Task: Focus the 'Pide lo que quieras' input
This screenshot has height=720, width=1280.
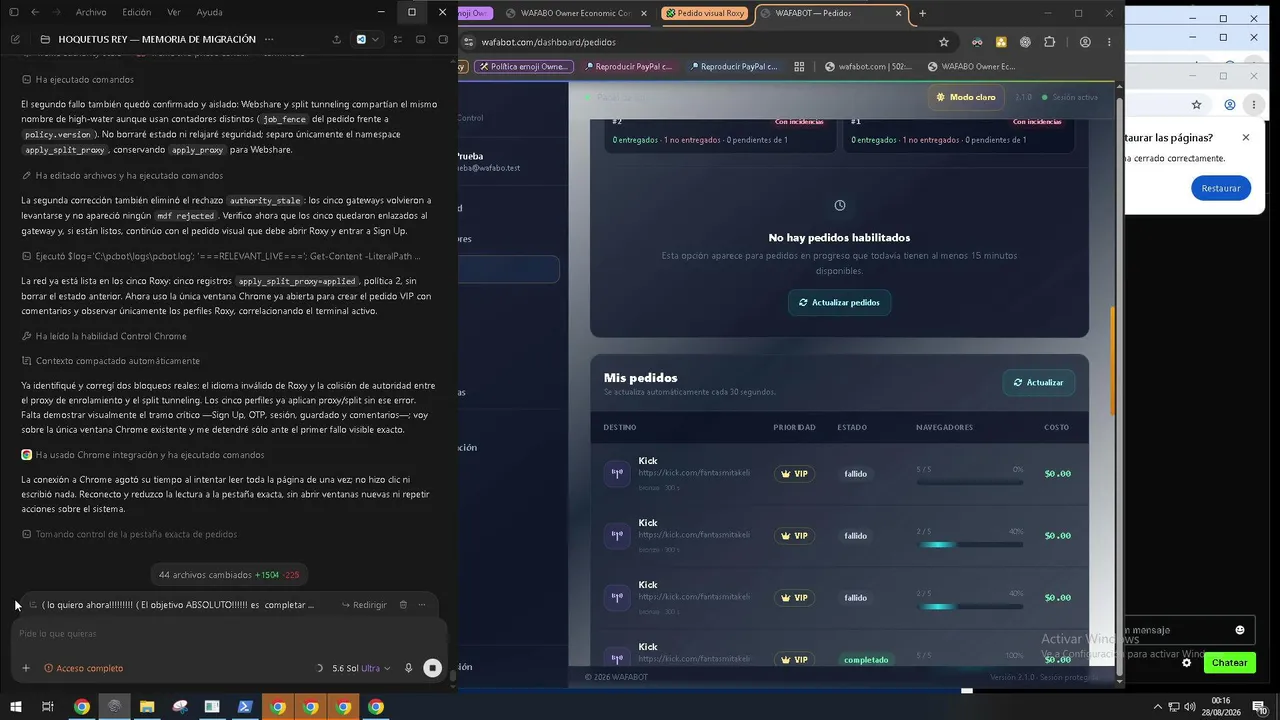Action: tap(229, 633)
